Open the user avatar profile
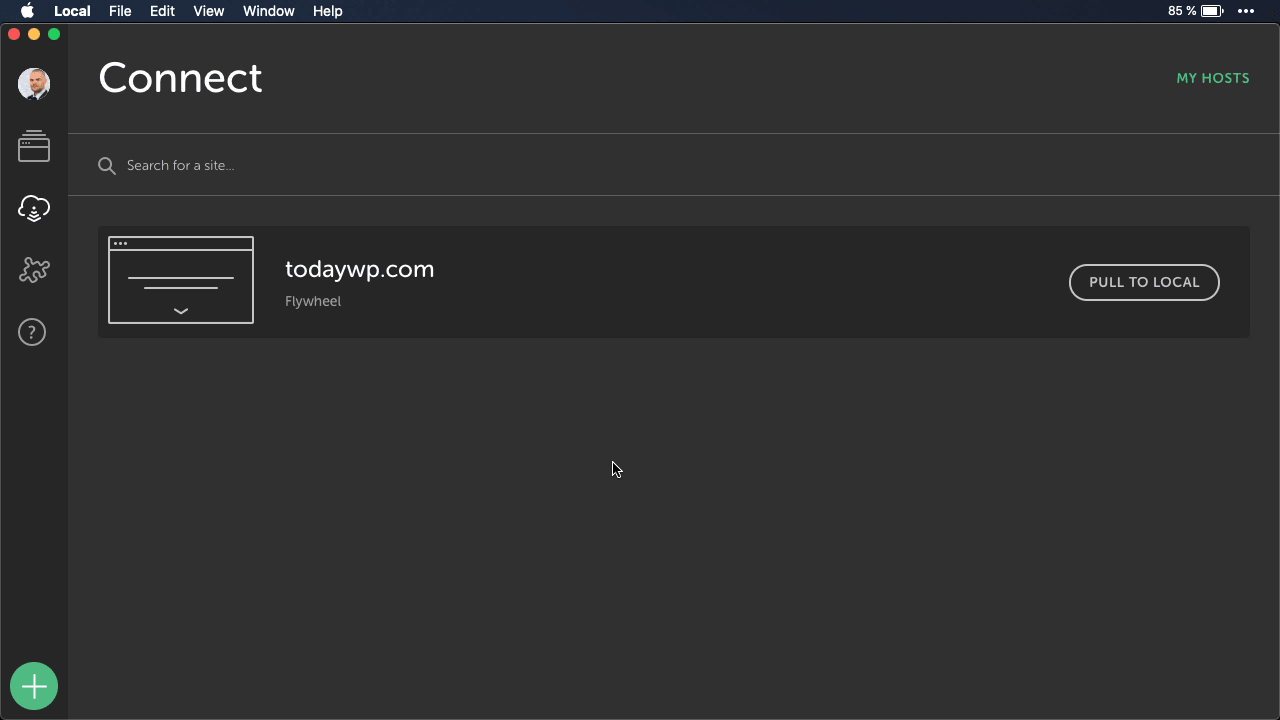 [34, 84]
